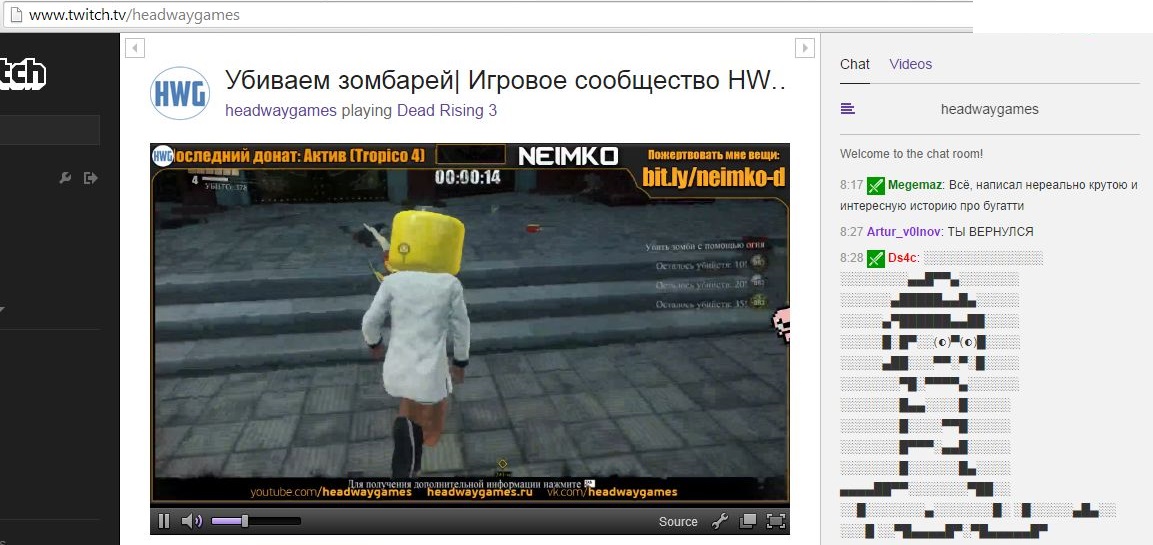Click 'Welcome to the chat room!' text
Image resolution: width=1153 pixels, height=545 pixels.
pyautogui.click(x=911, y=154)
